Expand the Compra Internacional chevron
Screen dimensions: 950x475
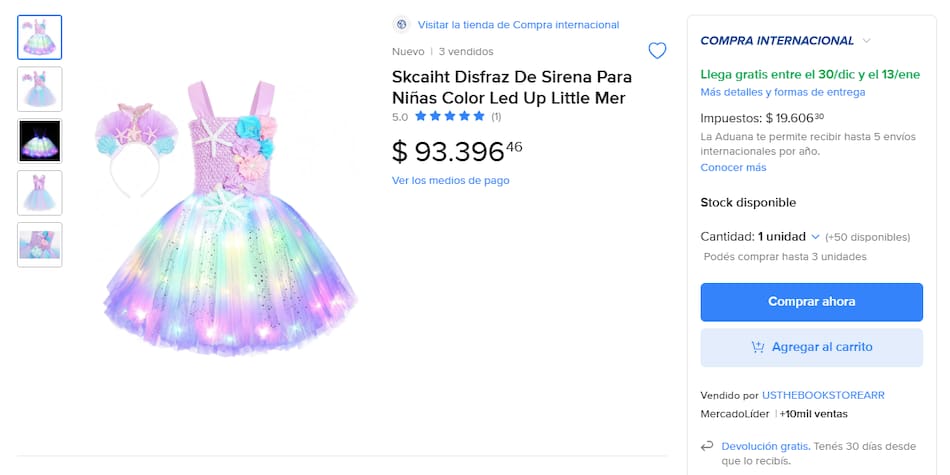[866, 41]
